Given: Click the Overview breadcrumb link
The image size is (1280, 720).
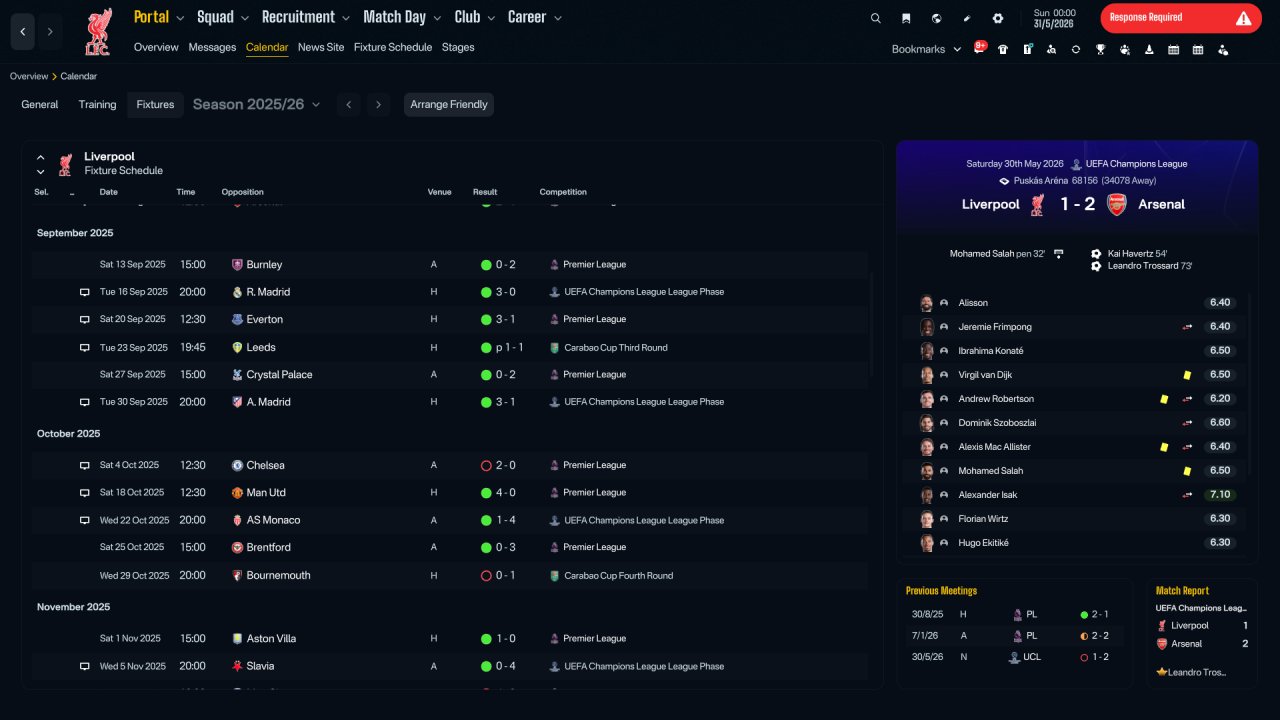Looking at the screenshot, I should tap(29, 76).
